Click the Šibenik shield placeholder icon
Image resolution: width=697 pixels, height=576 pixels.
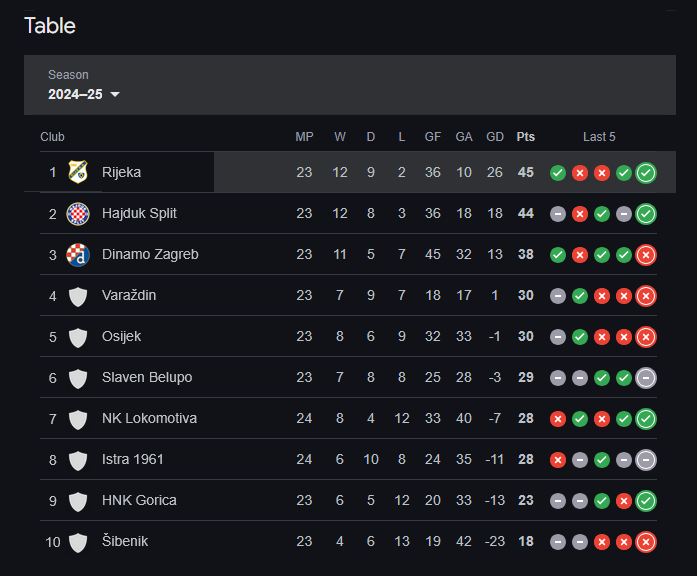pyautogui.click(x=78, y=542)
